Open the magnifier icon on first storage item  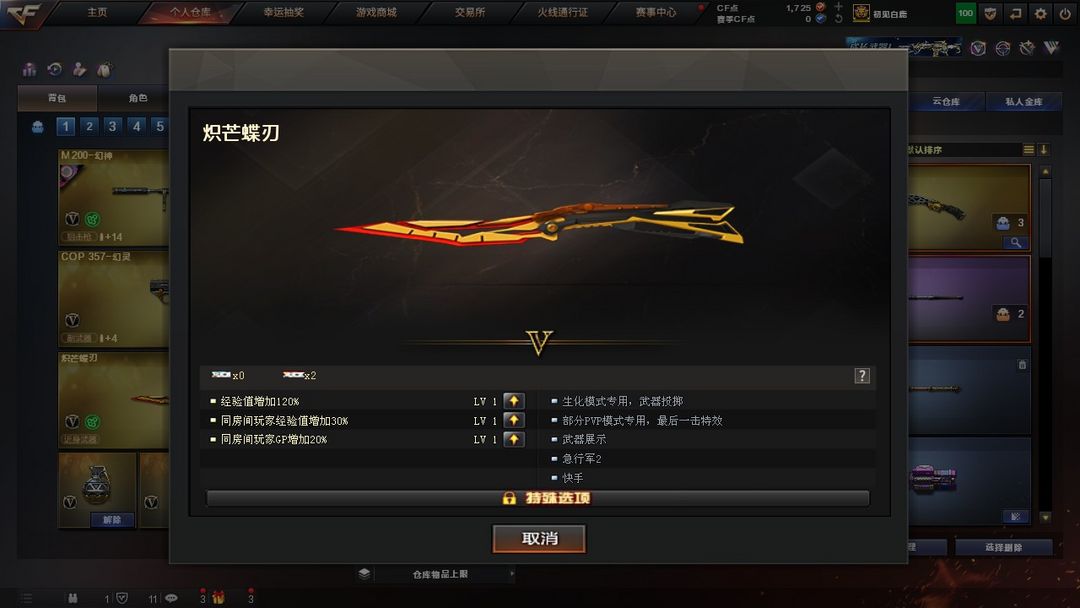pos(1015,242)
